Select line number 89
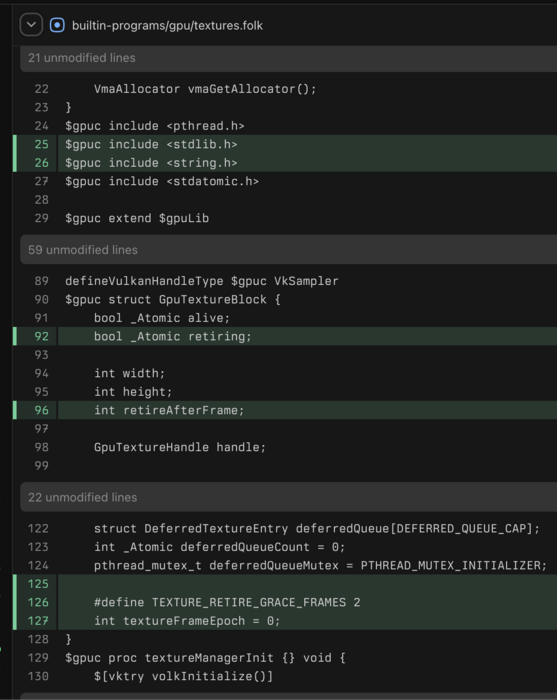The width and height of the screenshot is (557, 700). (42, 281)
